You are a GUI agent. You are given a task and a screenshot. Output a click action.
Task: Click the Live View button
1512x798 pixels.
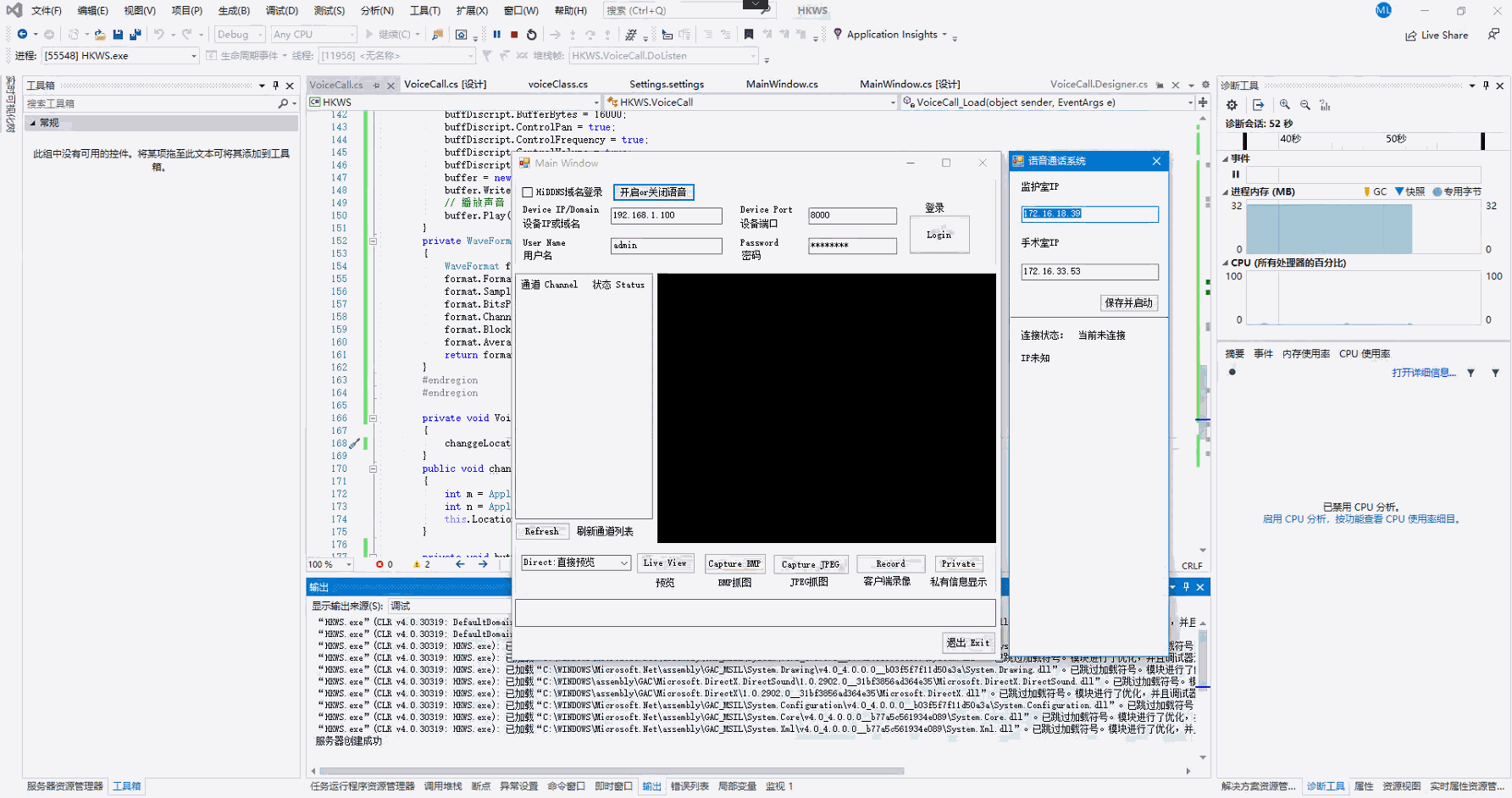coord(665,563)
